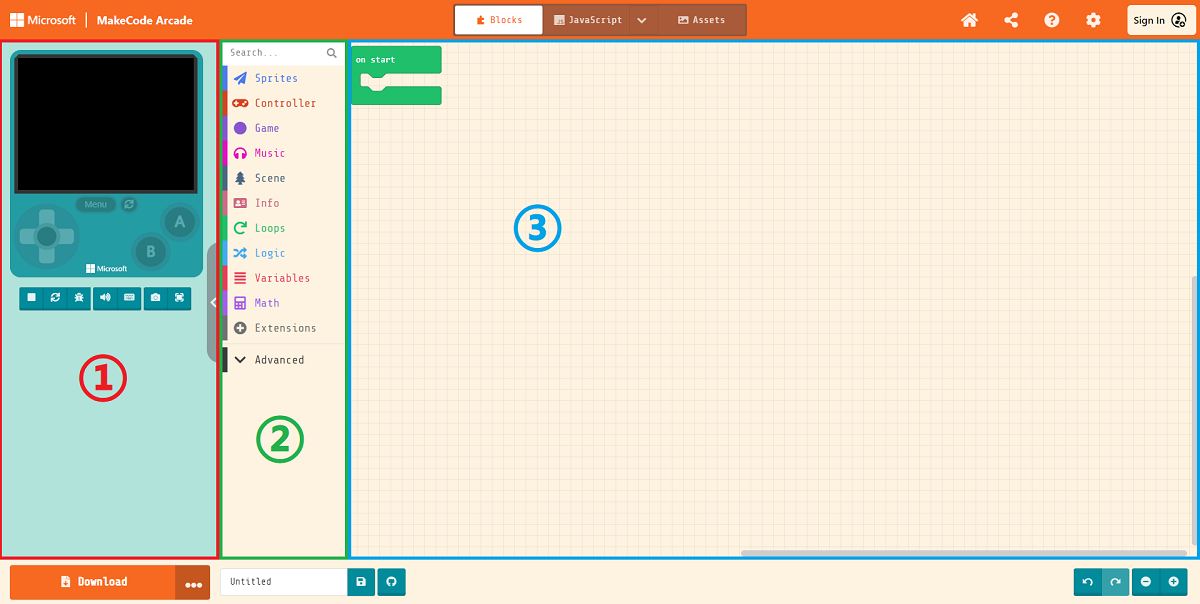Open the Help question mark icon
Viewport: 1200px width, 604px height.
tap(1052, 20)
